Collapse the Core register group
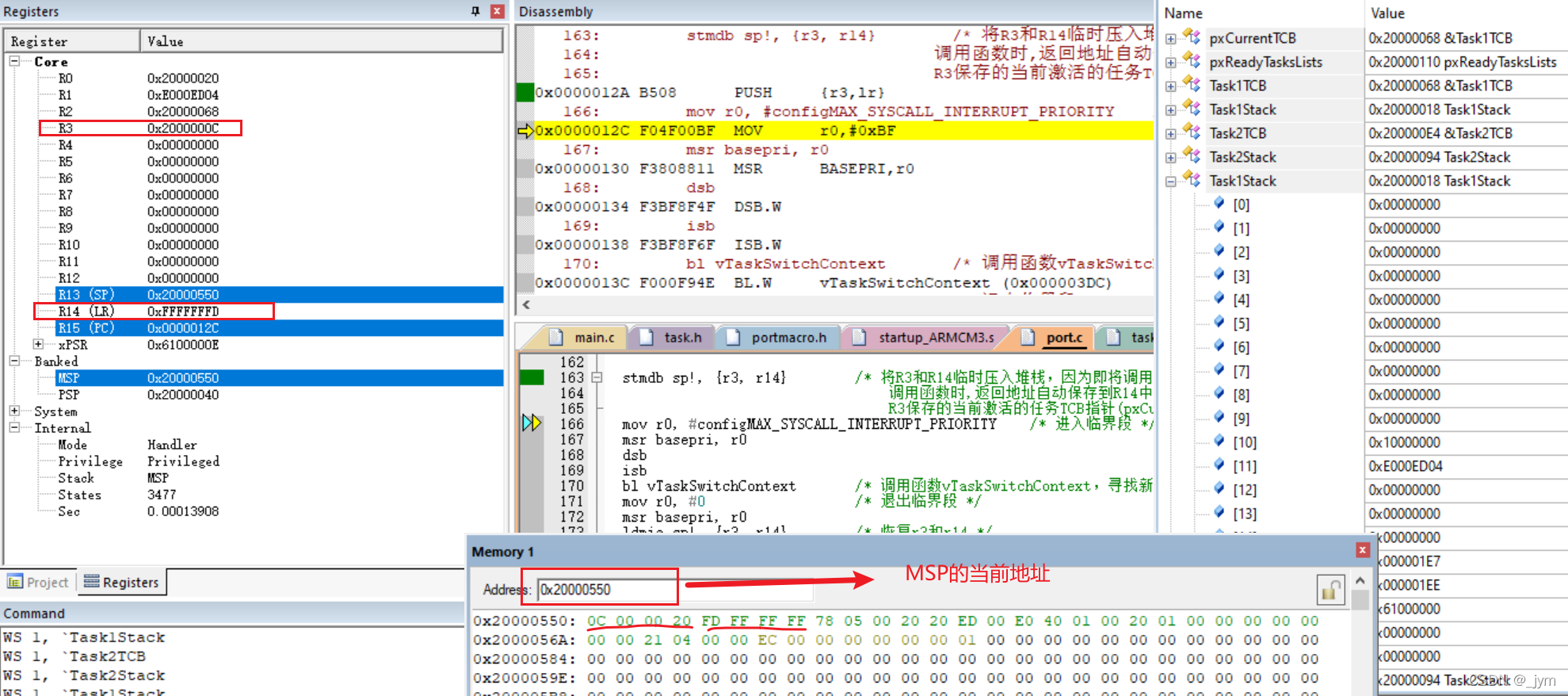Screen dimensions: 1568x696 coord(14,61)
